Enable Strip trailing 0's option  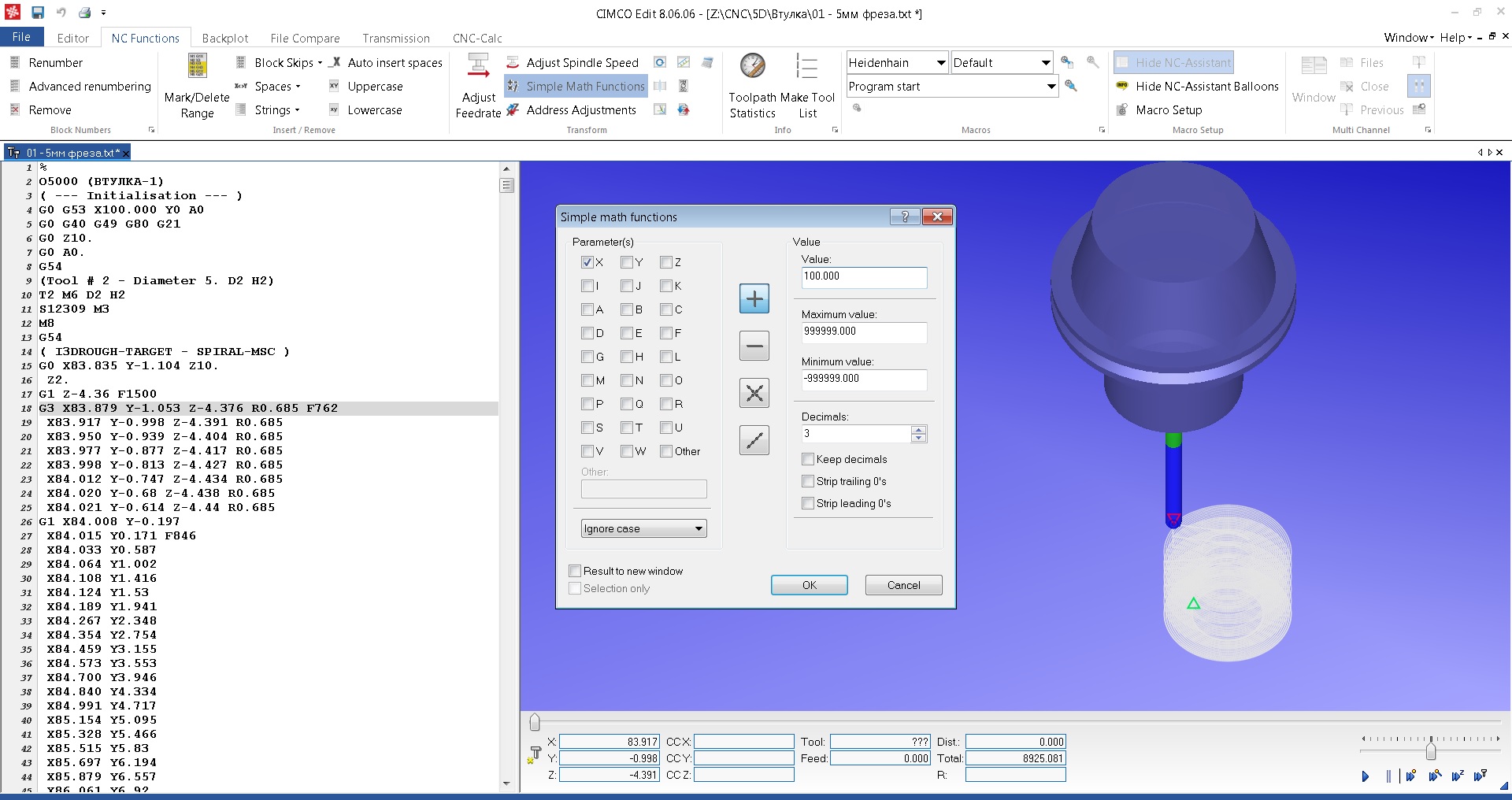point(807,481)
